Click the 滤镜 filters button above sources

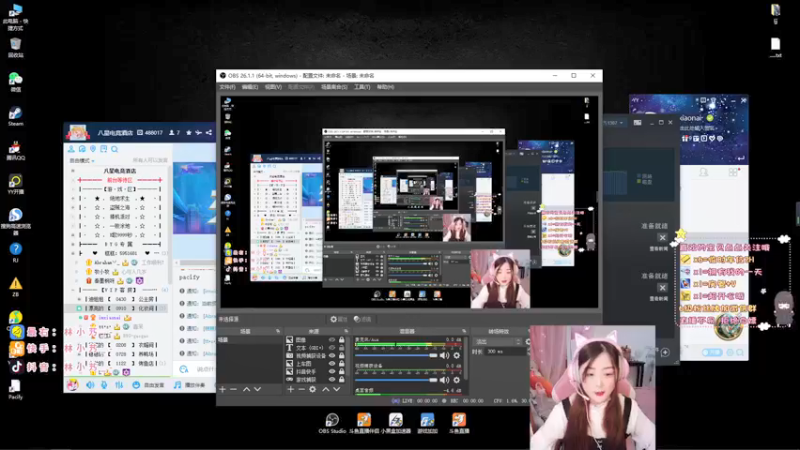pyautogui.click(x=363, y=319)
